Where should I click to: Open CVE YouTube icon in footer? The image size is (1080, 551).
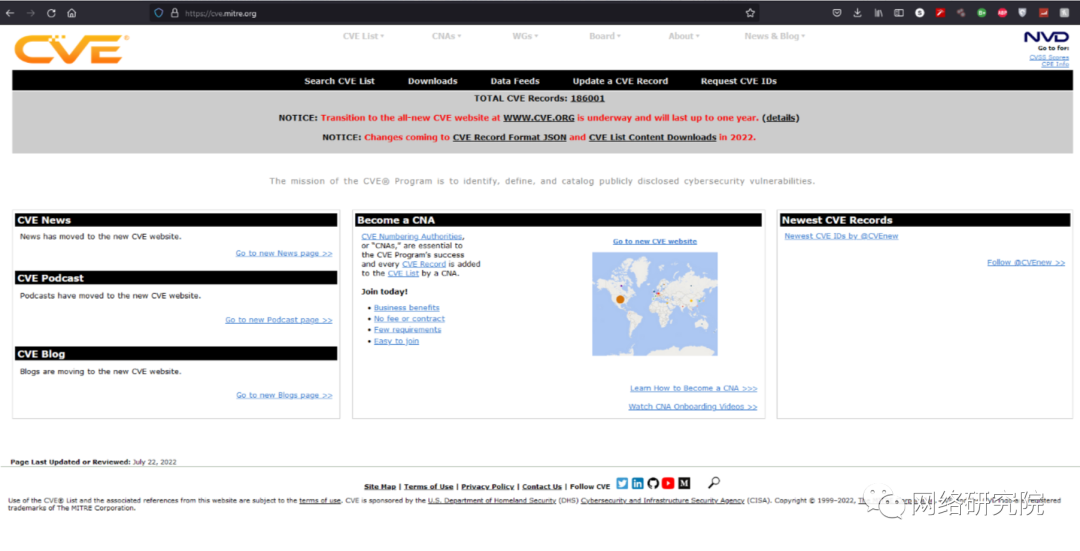point(668,484)
